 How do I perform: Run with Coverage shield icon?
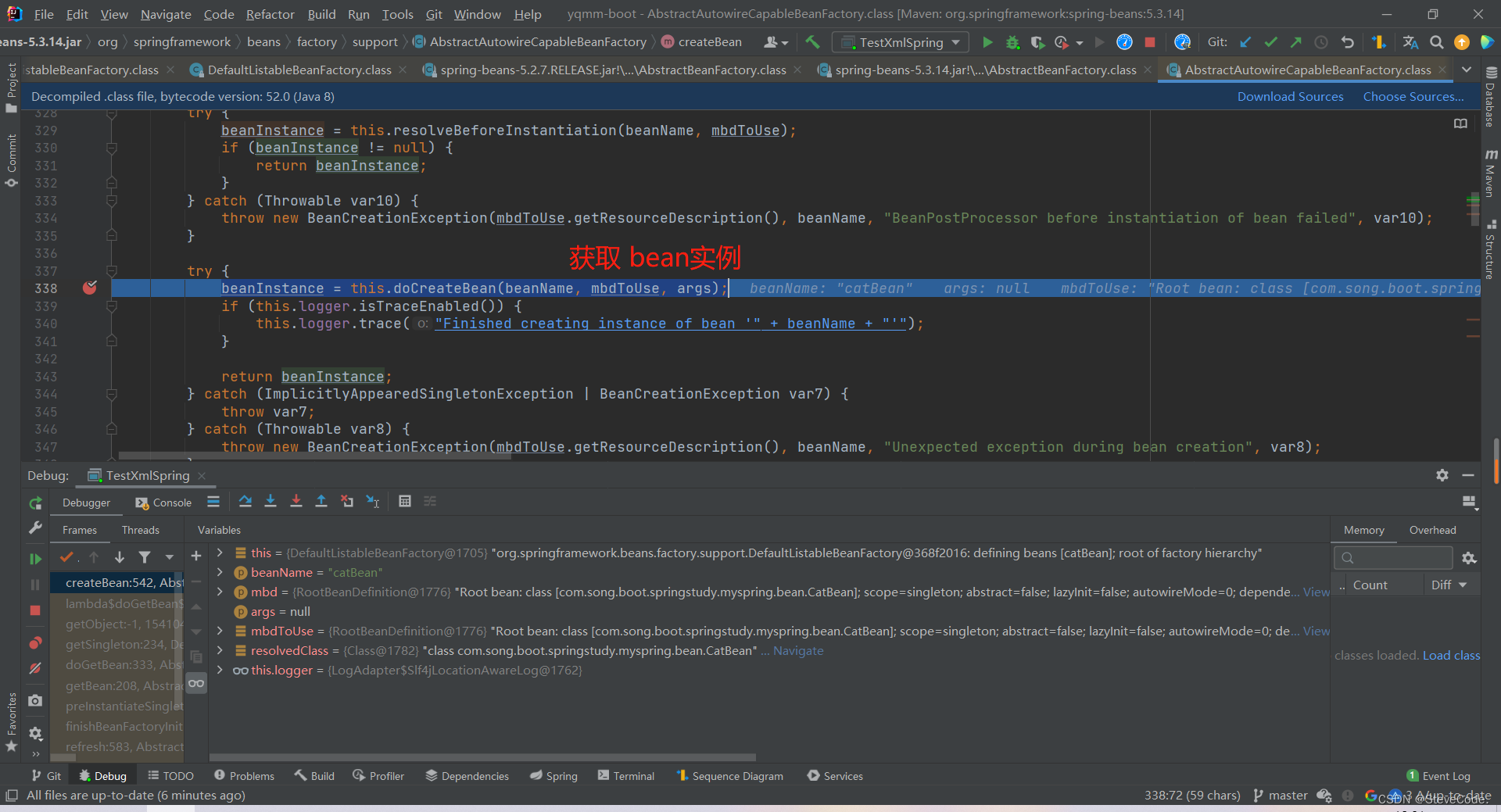1037,42
